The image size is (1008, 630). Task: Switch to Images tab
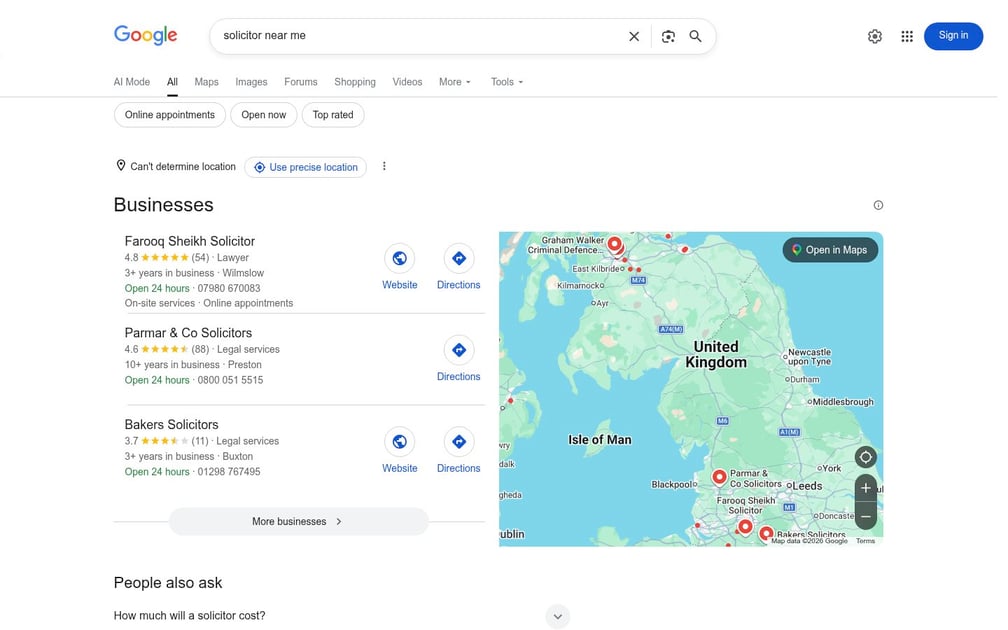(x=251, y=82)
